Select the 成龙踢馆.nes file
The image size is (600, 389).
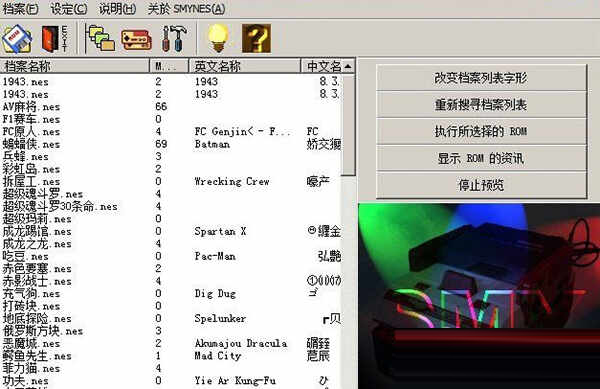tap(37, 231)
